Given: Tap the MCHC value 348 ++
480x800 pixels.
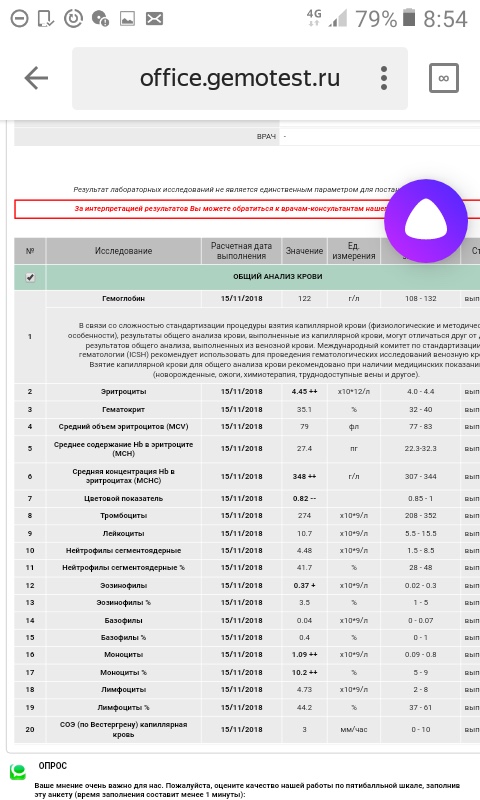Looking at the screenshot, I should click(x=305, y=477).
